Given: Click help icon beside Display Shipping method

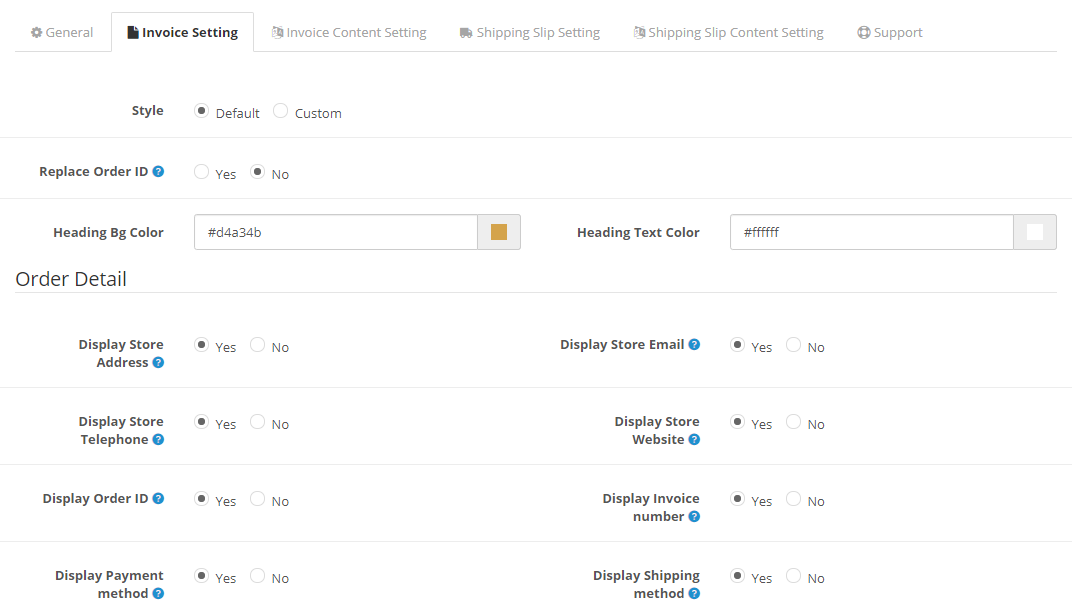Looking at the screenshot, I should (x=694, y=594).
